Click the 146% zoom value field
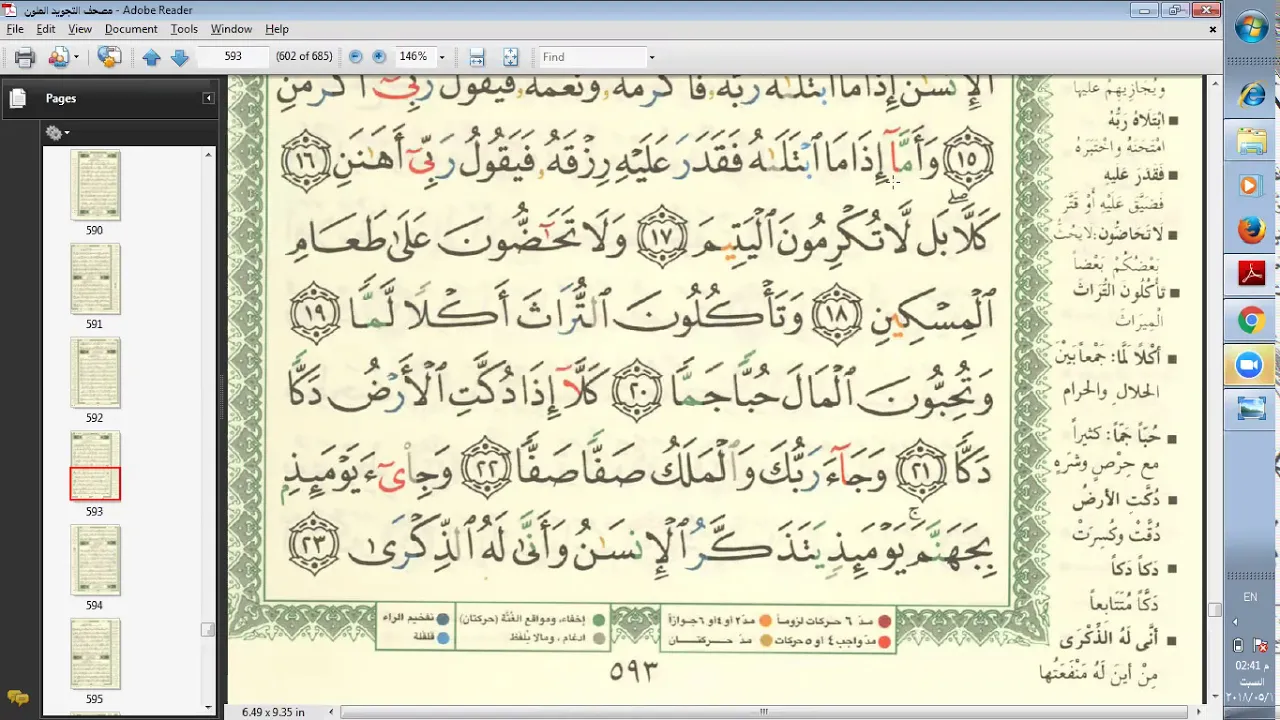Image resolution: width=1280 pixels, height=720 pixels. point(413,57)
